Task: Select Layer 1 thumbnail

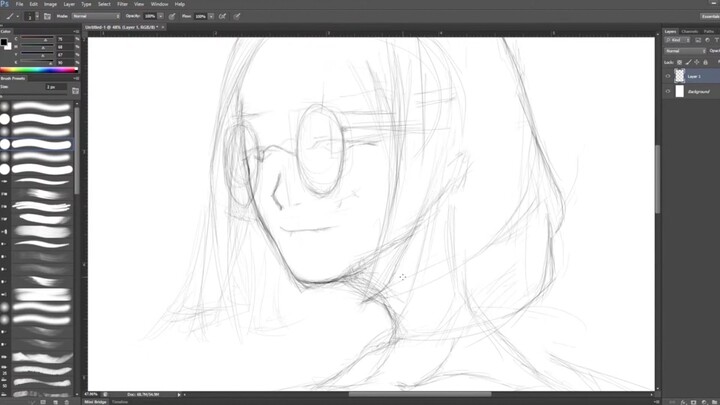Action: tap(680, 76)
